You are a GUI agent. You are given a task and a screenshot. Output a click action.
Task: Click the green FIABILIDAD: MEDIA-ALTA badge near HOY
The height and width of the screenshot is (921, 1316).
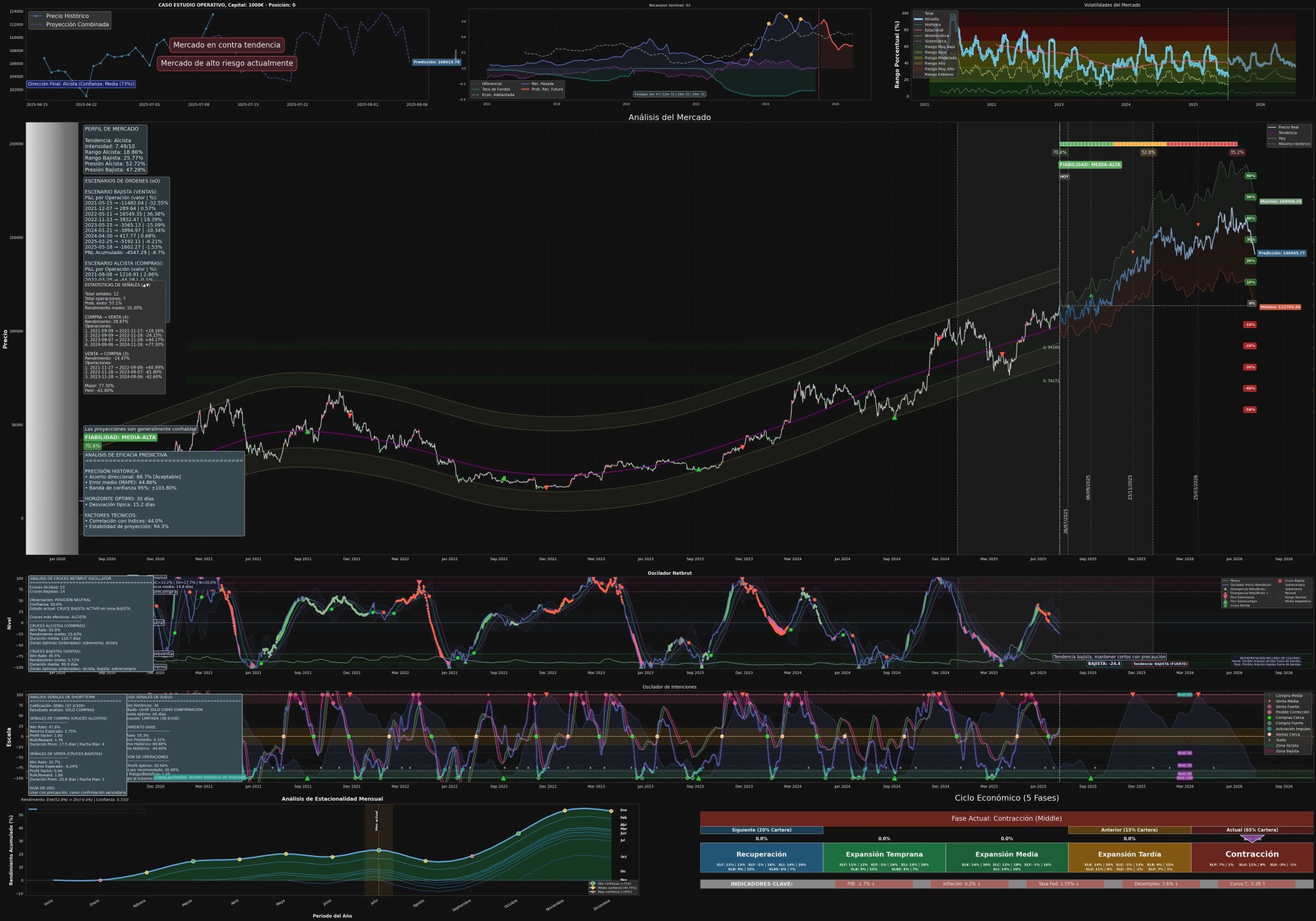pyautogui.click(x=1090, y=165)
